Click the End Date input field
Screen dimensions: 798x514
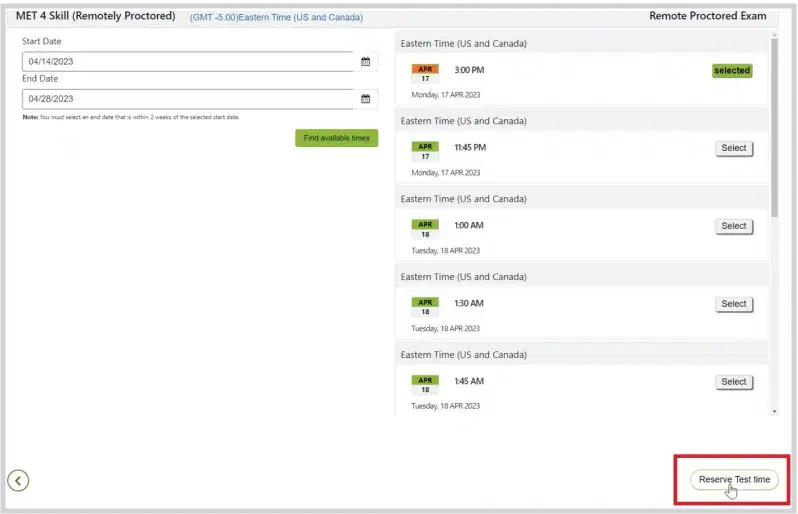188,99
